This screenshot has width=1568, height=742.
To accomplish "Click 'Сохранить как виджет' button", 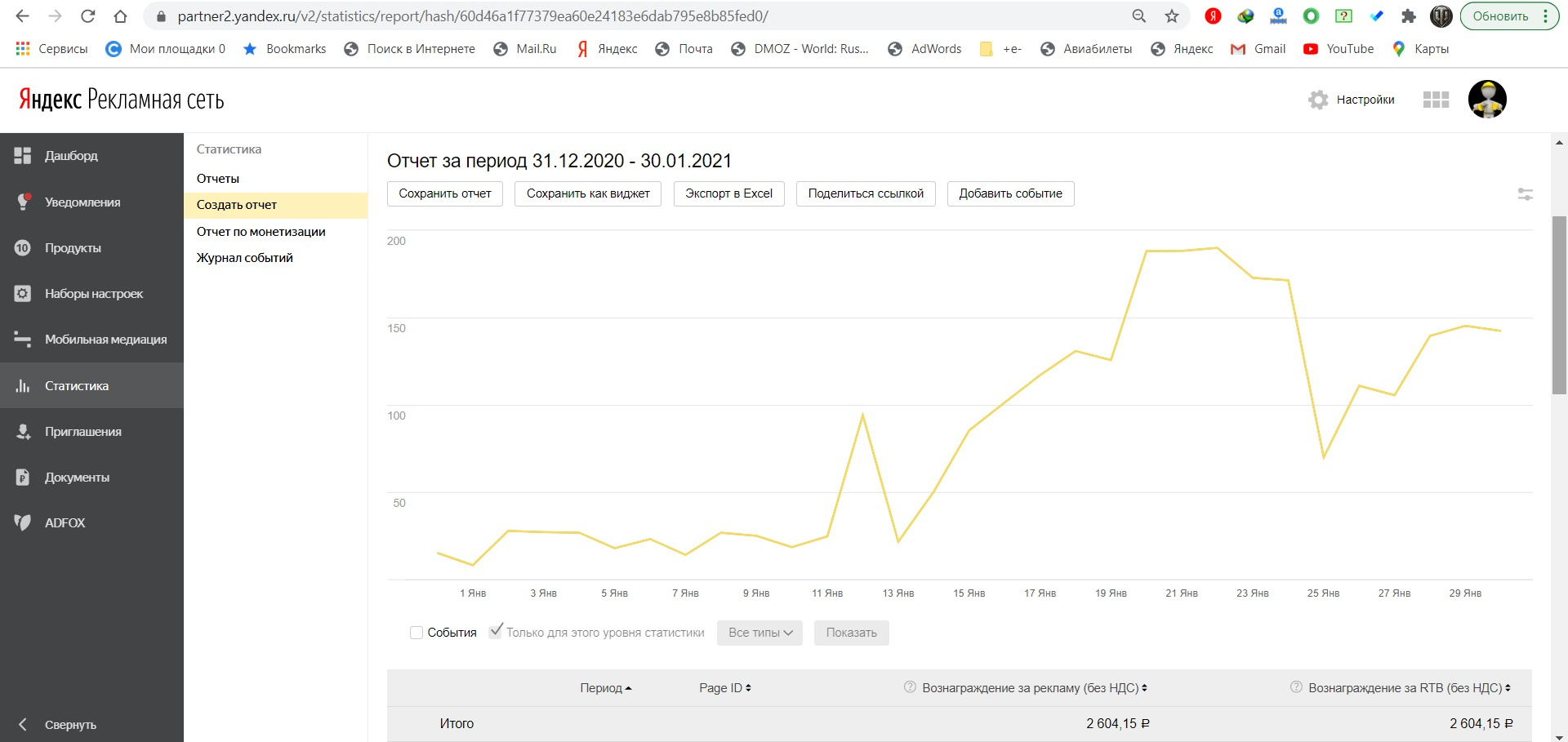I will pyautogui.click(x=588, y=193).
